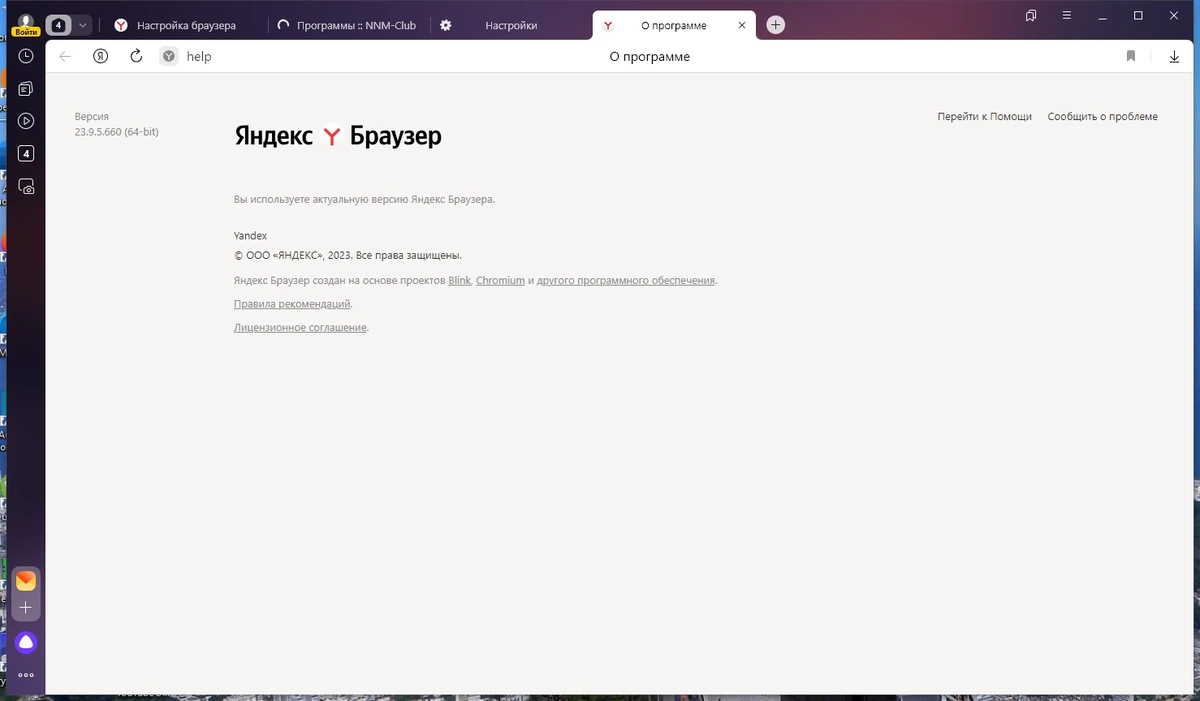The image size is (1200, 701).
Task: Open the Лицензионное соглашение link
Action: pos(300,328)
